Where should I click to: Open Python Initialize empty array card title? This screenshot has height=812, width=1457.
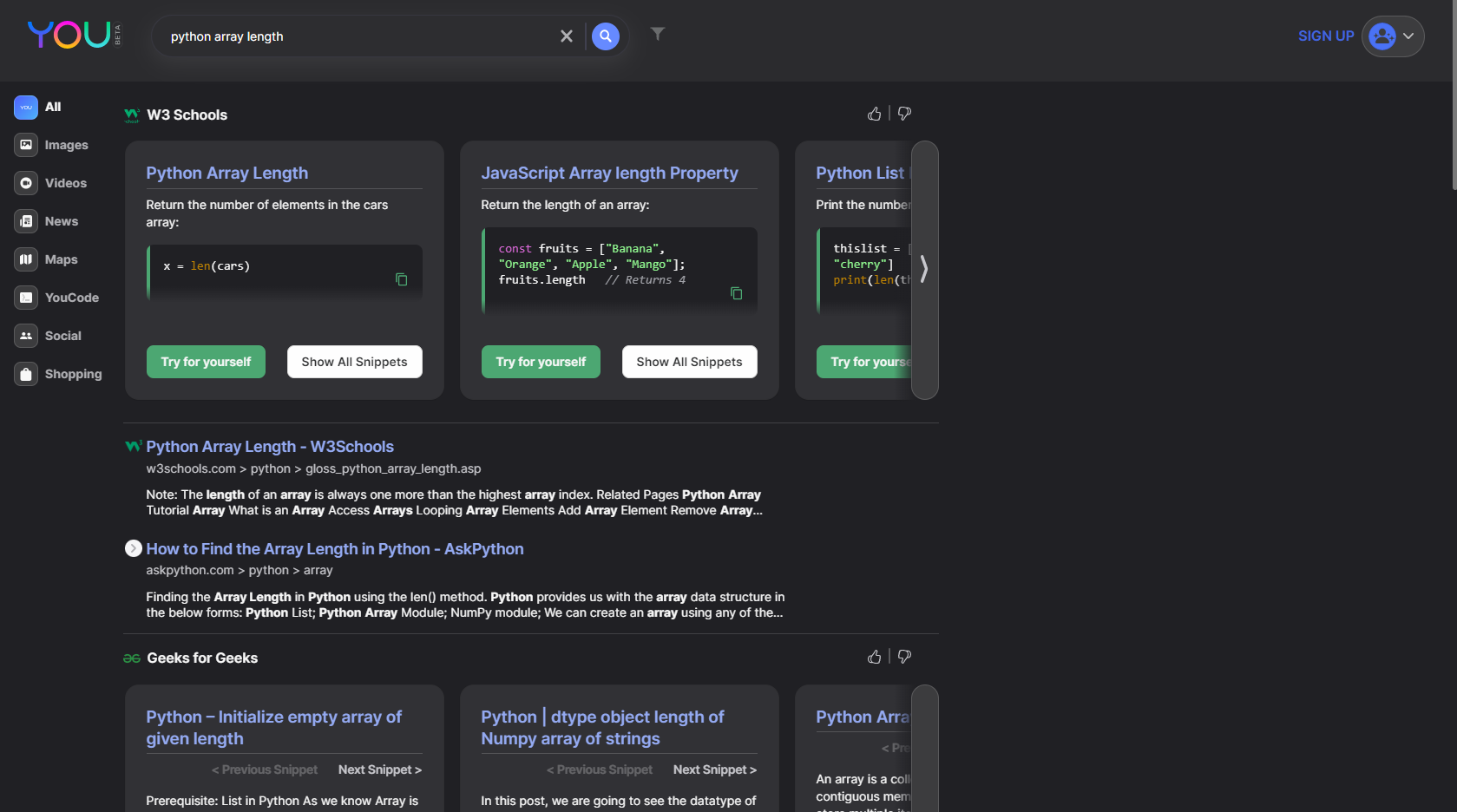[x=274, y=728]
